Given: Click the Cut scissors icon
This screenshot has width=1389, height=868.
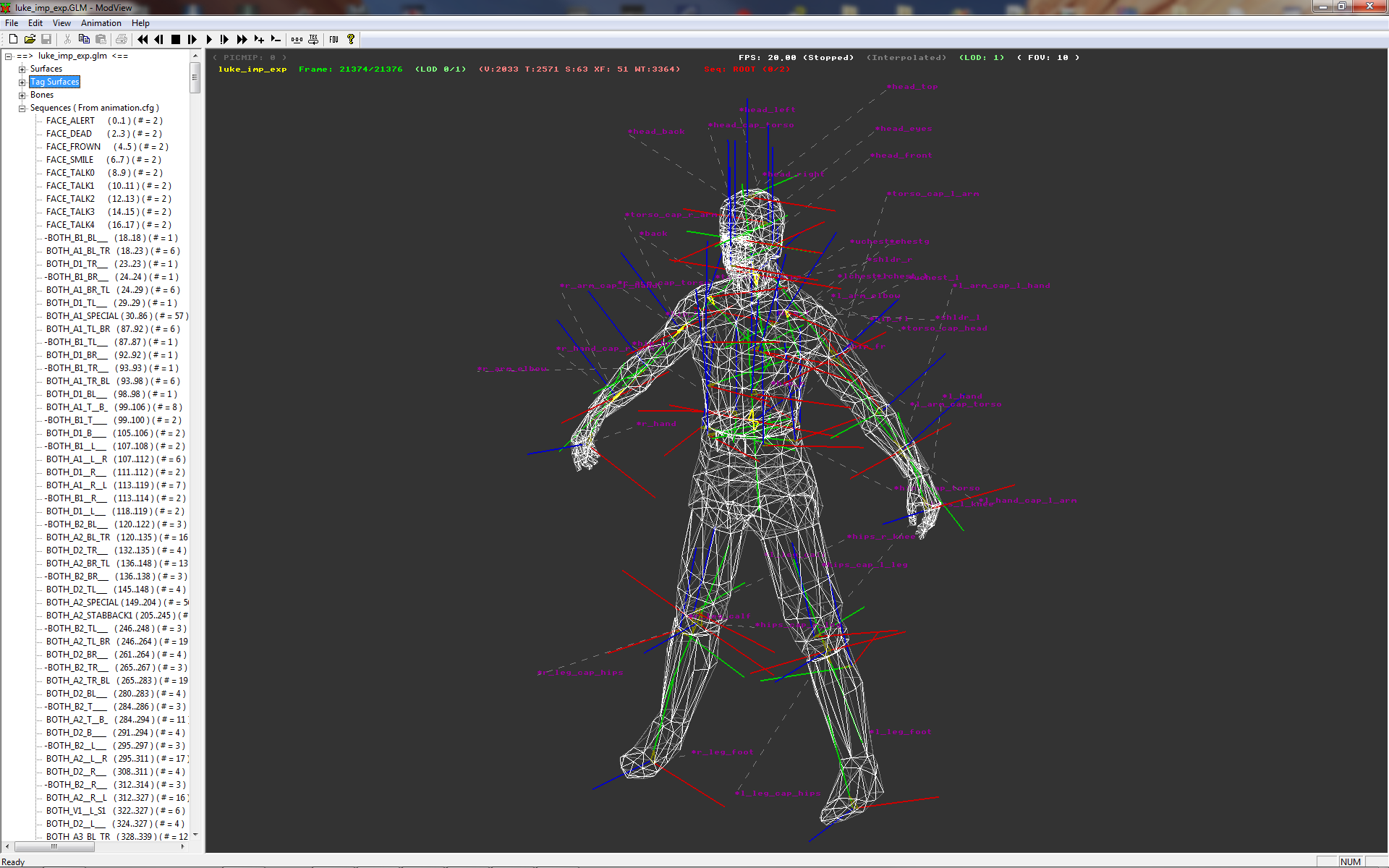Looking at the screenshot, I should point(67,39).
